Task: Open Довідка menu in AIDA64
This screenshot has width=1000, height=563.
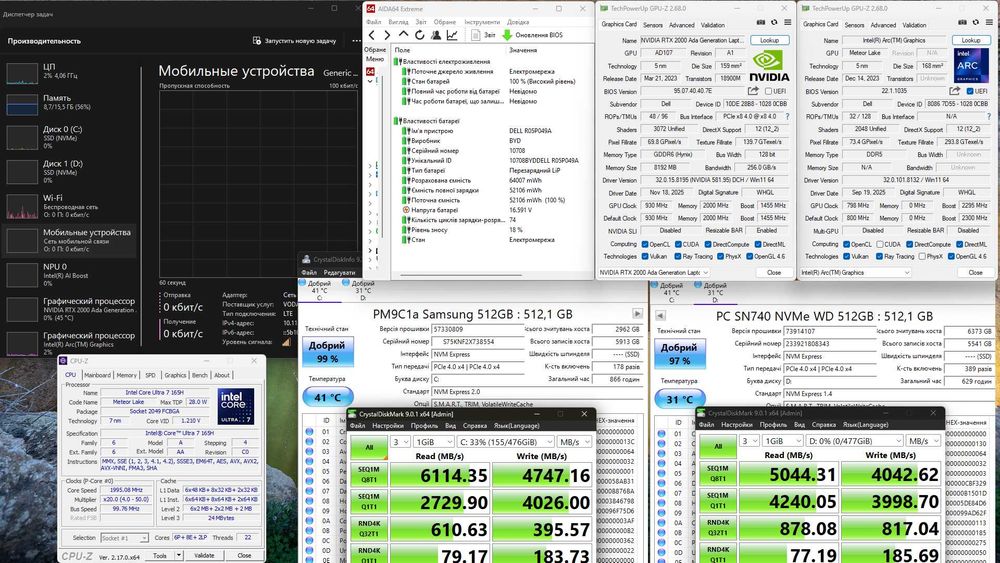Action: 517,22
